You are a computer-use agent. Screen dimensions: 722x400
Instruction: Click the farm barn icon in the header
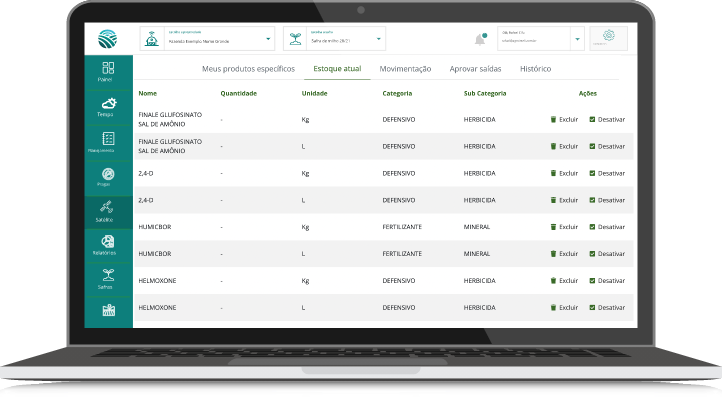pos(152,39)
